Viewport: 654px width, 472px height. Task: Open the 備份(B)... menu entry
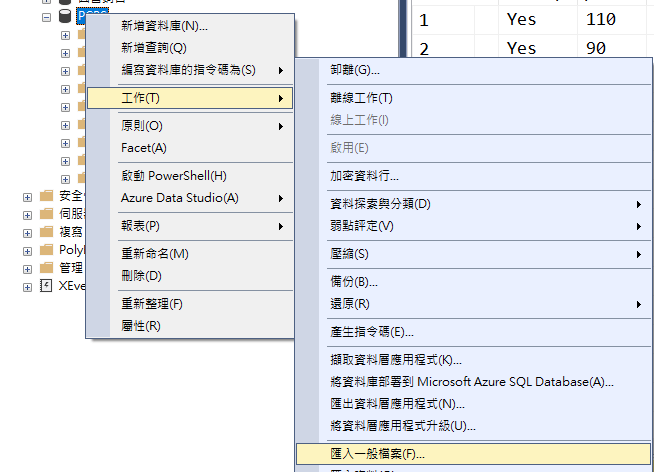pos(354,282)
